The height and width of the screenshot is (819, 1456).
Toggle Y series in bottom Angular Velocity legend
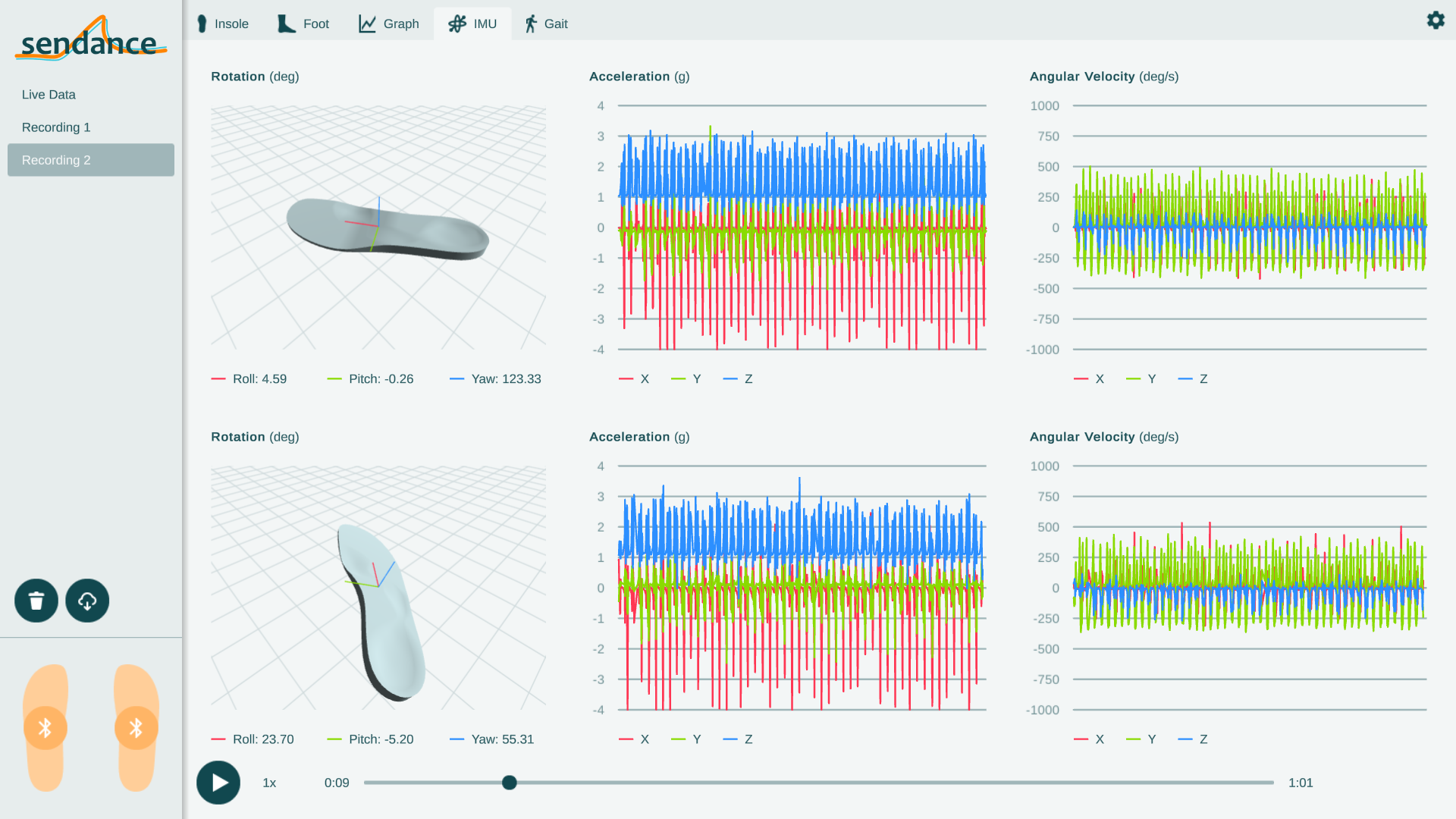(1141, 739)
